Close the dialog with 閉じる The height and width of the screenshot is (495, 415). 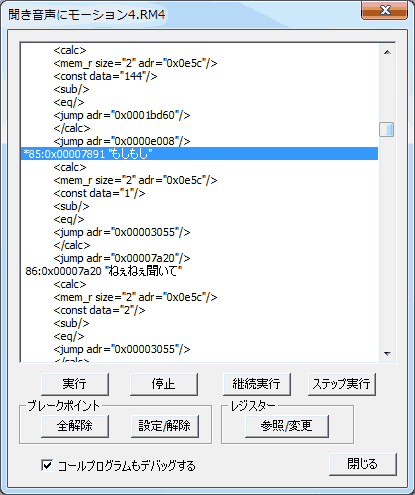pyautogui.click(x=363, y=464)
